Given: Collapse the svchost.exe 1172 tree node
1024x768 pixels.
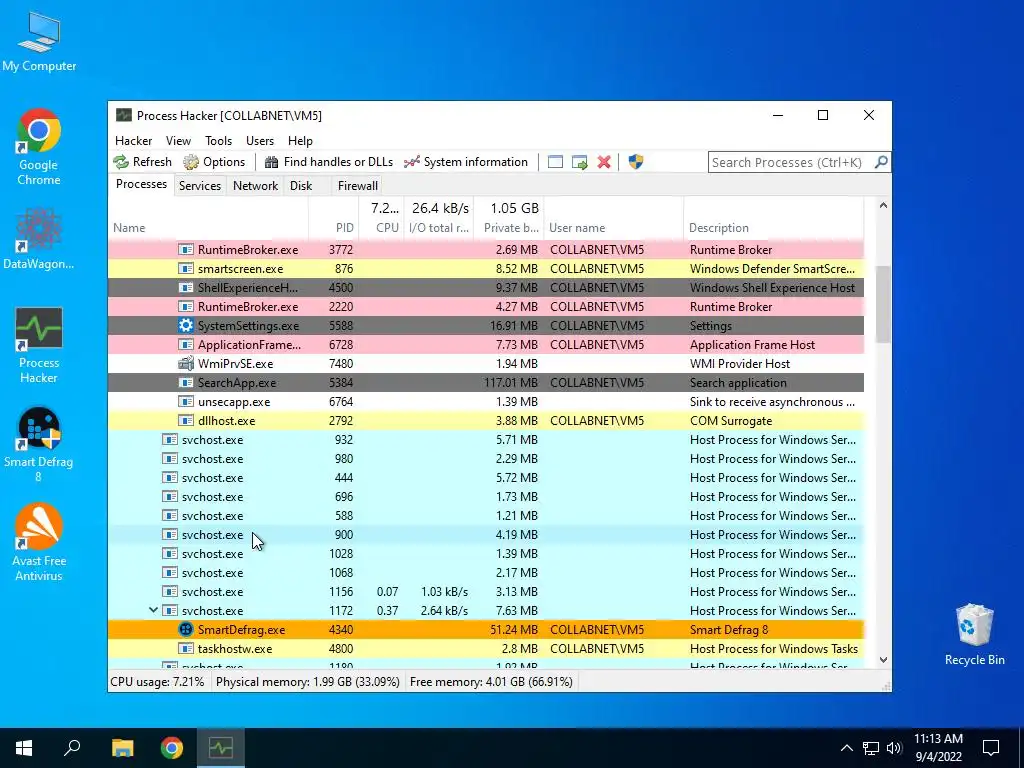Looking at the screenshot, I should click(153, 610).
